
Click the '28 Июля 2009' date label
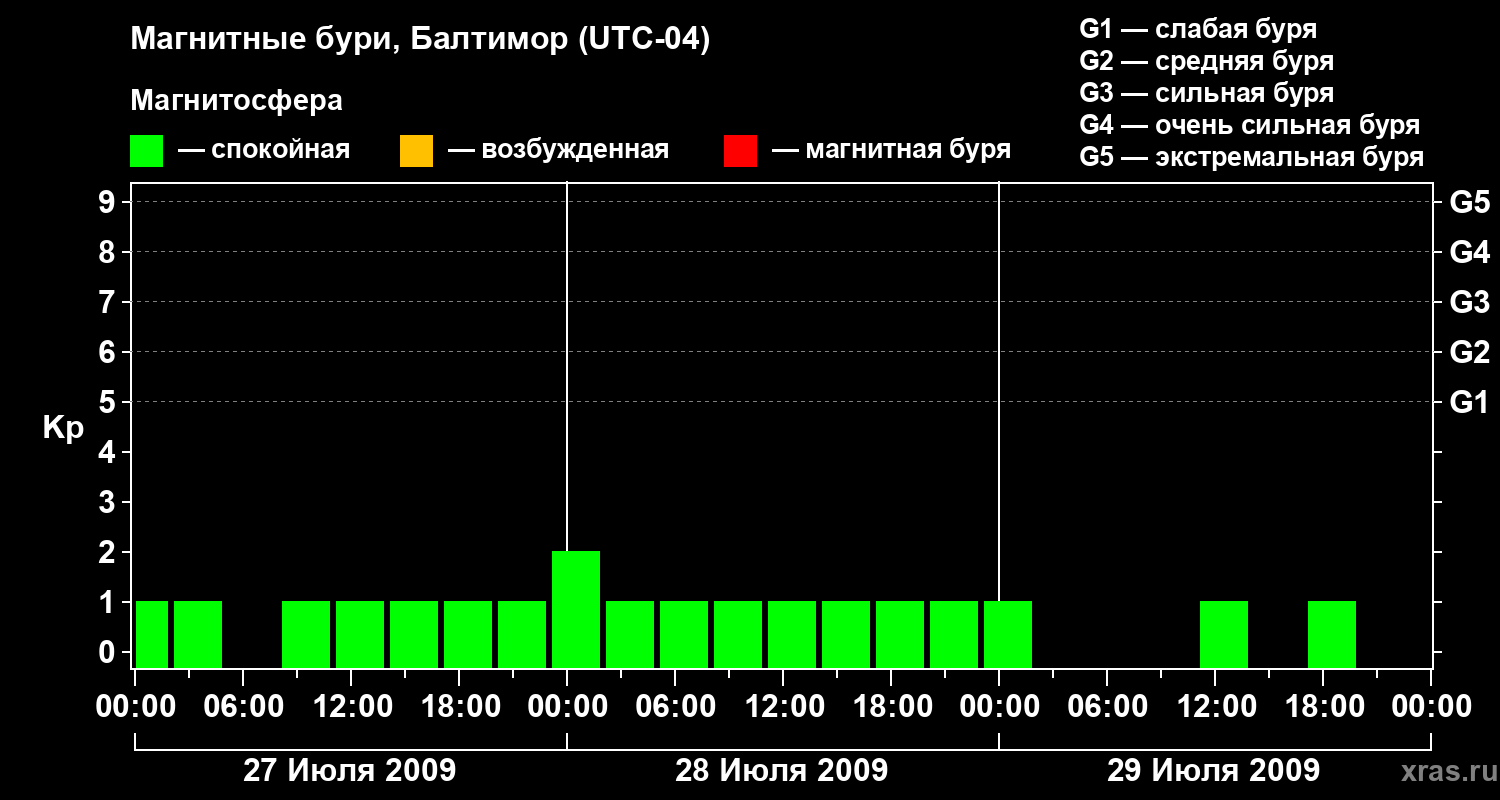click(x=782, y=771)
